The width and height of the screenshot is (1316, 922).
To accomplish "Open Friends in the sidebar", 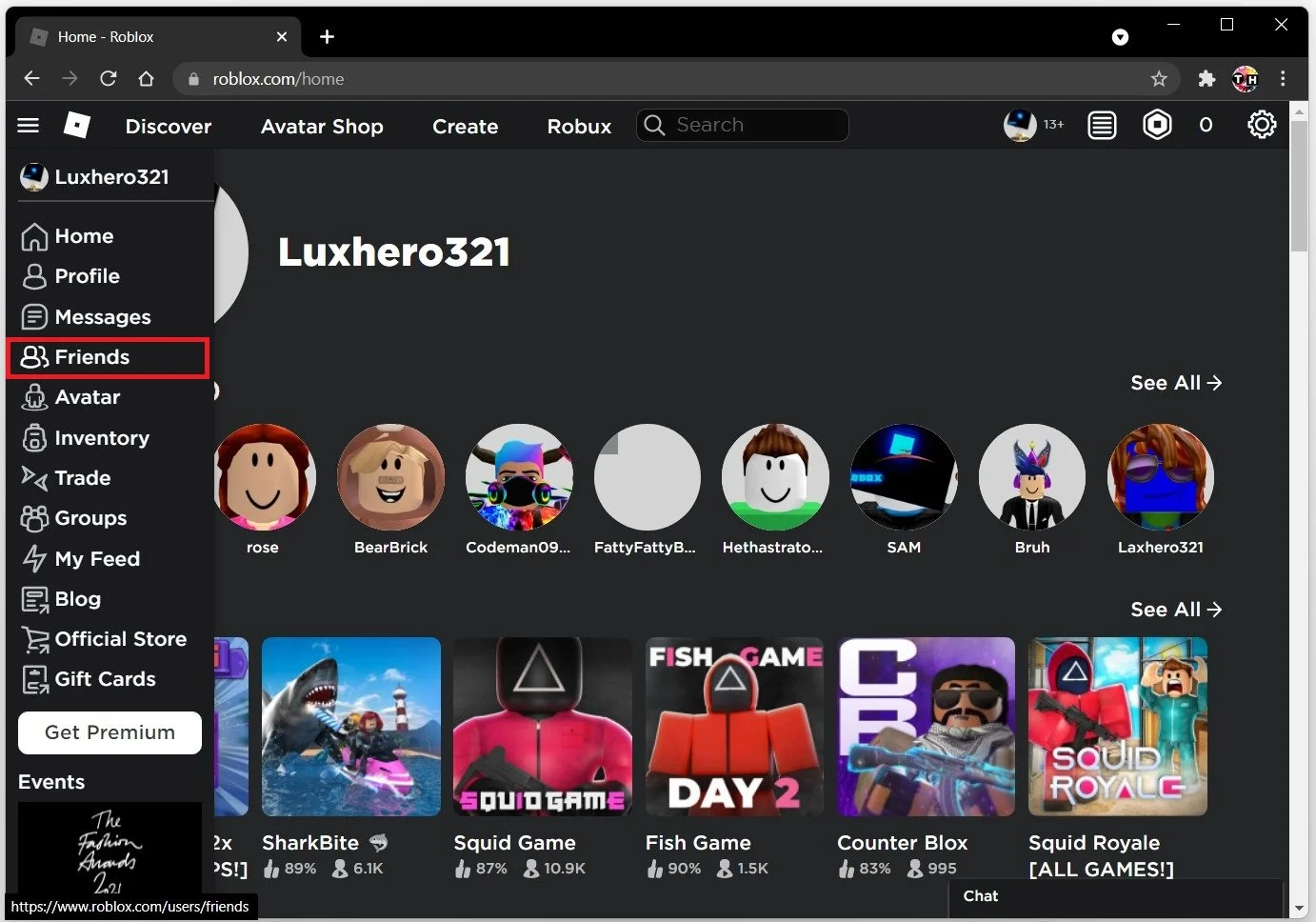I will click(x=108, y=357).
